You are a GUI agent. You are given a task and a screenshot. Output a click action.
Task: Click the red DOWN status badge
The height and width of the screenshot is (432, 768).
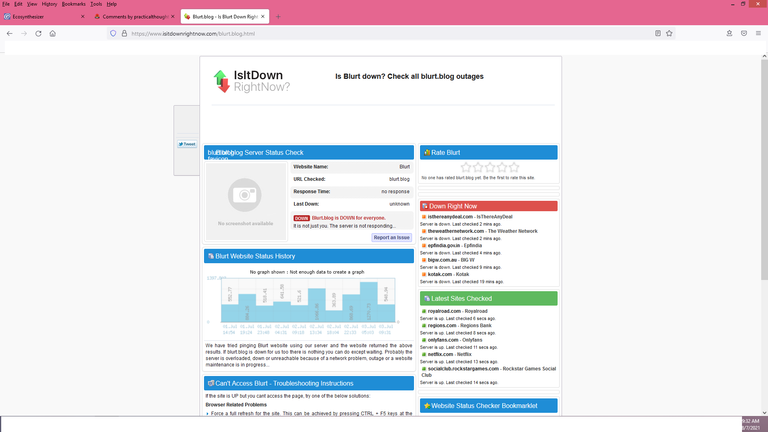301,218
